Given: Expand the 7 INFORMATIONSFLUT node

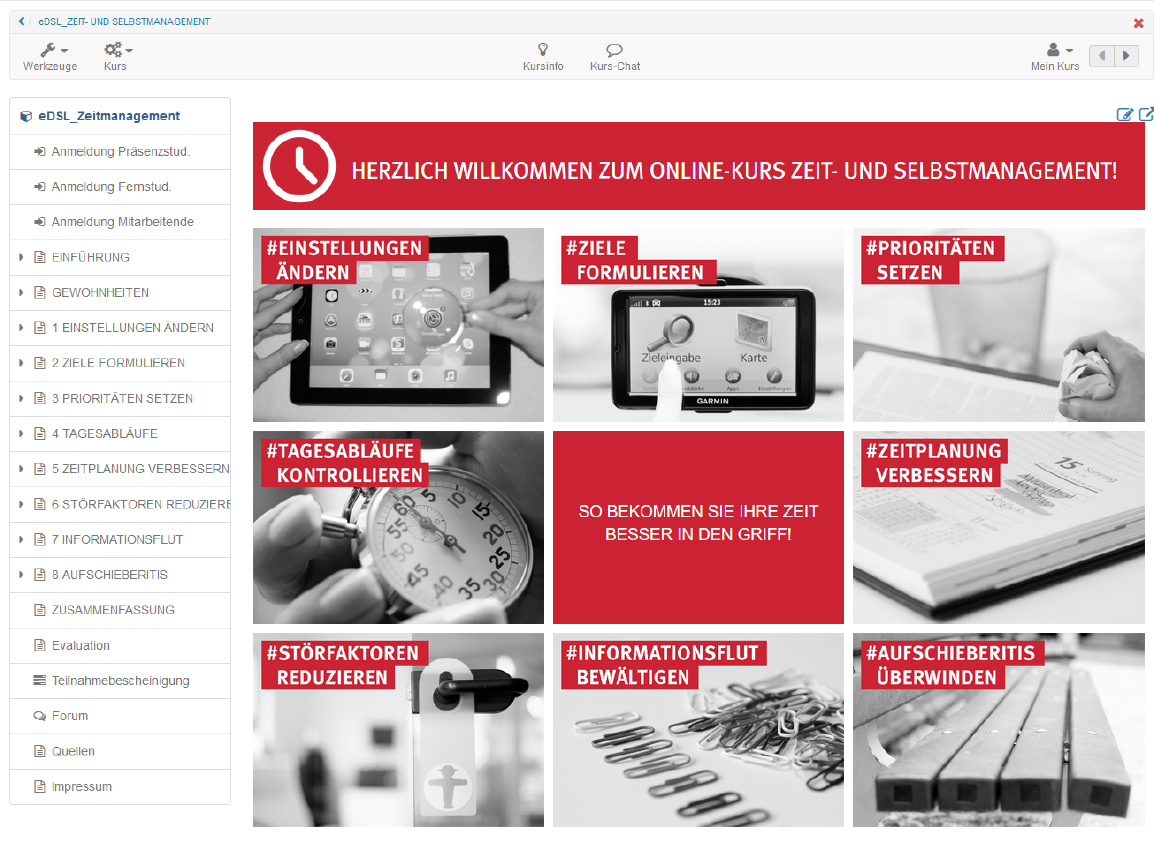Looking at the screenshot, I should pos(21,540).
